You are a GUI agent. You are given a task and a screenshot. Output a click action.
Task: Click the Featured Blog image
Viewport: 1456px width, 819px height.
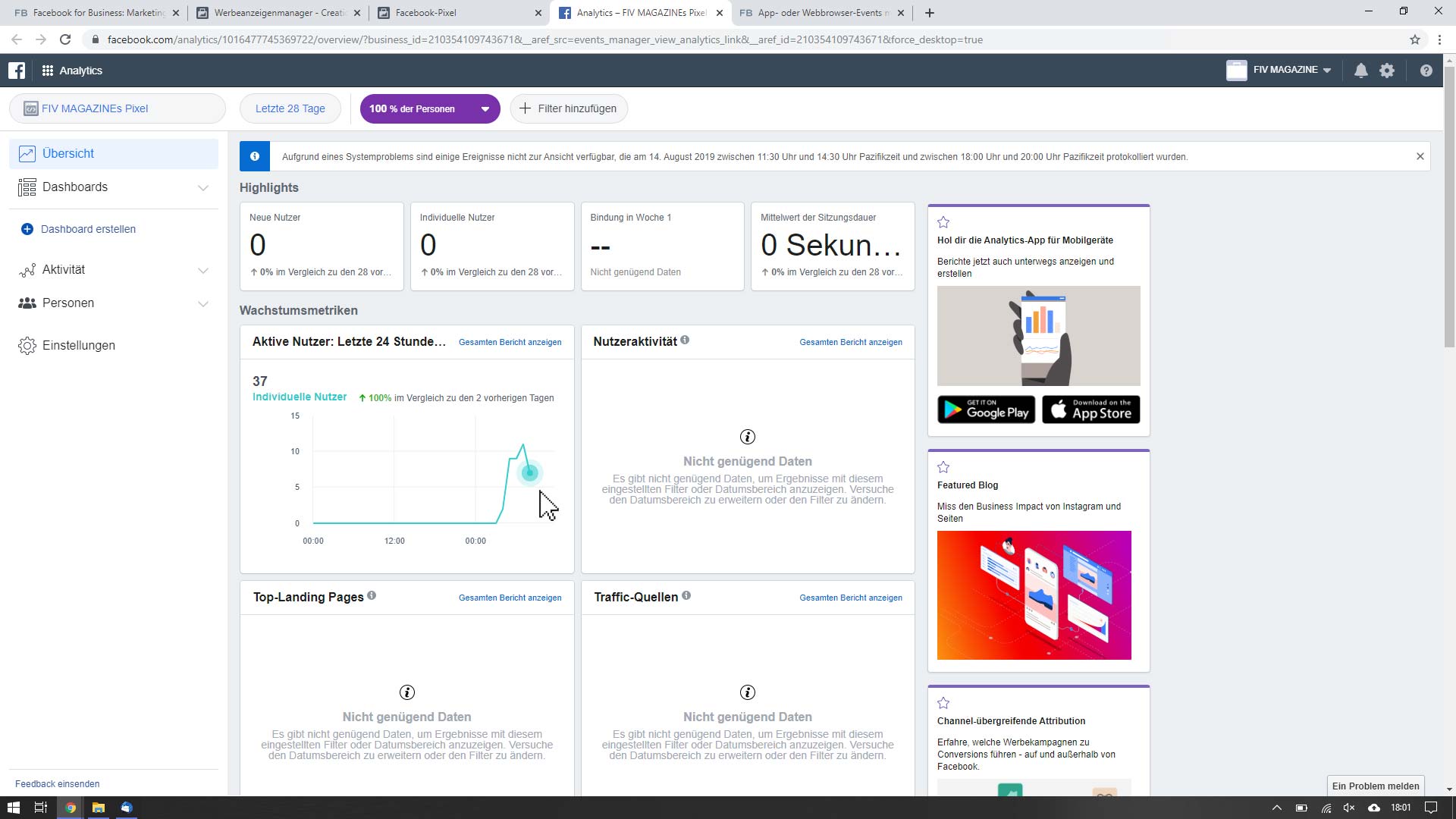pyautogui.click(x=1034, y=595)
